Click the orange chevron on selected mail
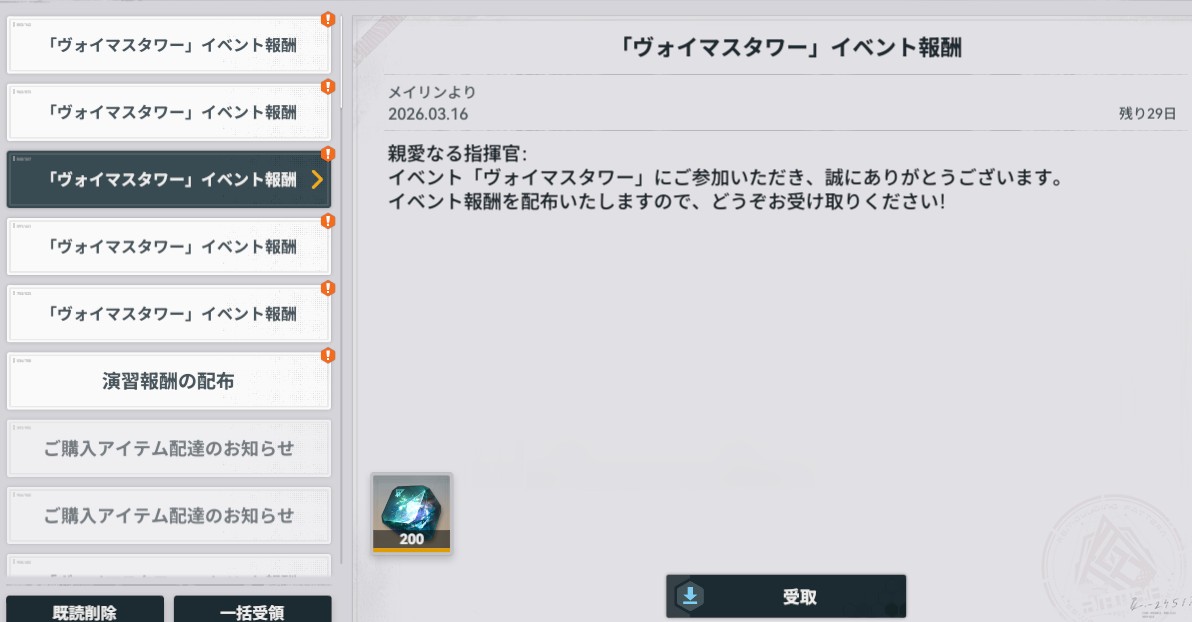This screenshot has width=1192, height=622. click(317, 179)
